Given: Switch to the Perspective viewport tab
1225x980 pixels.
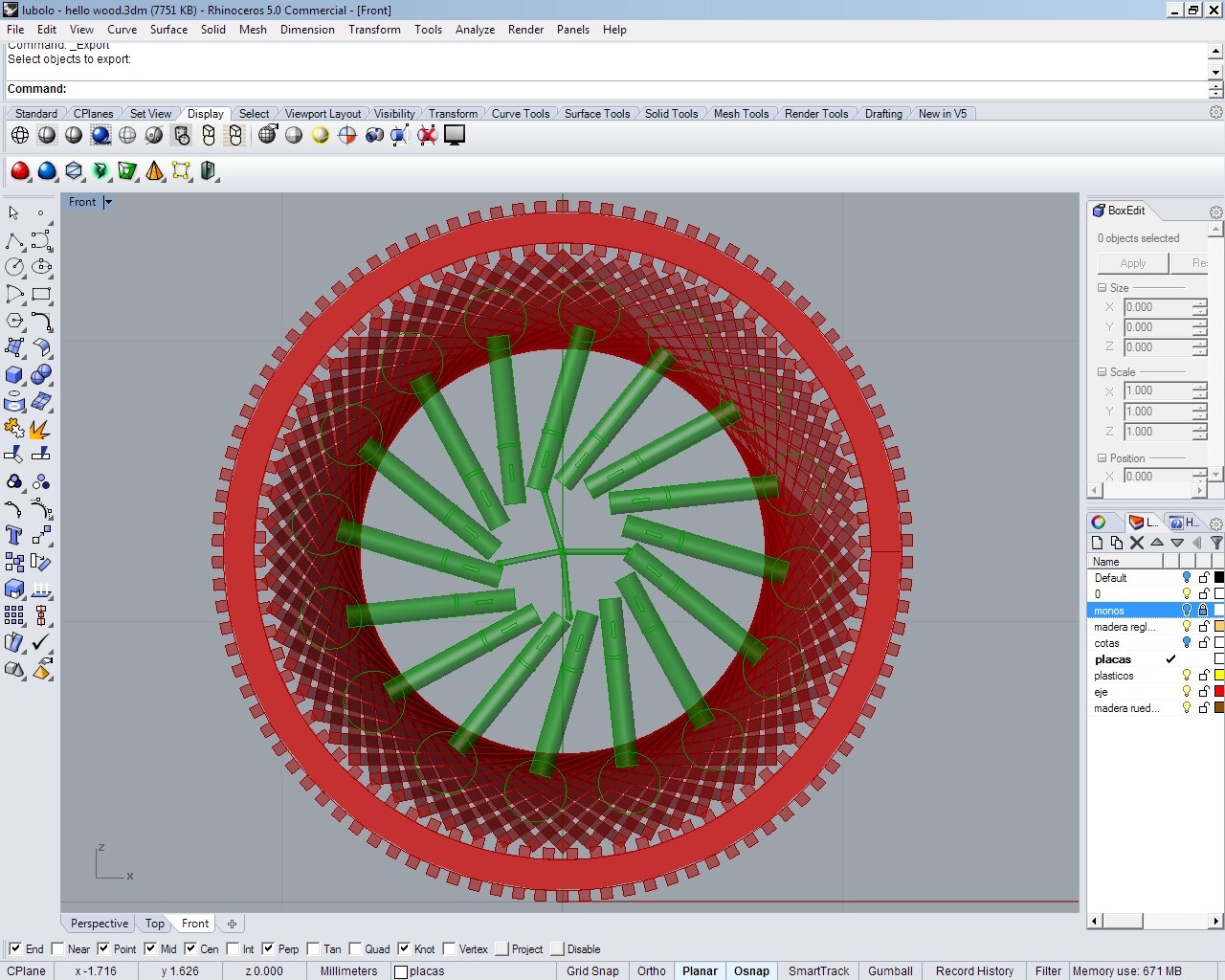Looking at the screenshot, I should (x=100, y=924).
